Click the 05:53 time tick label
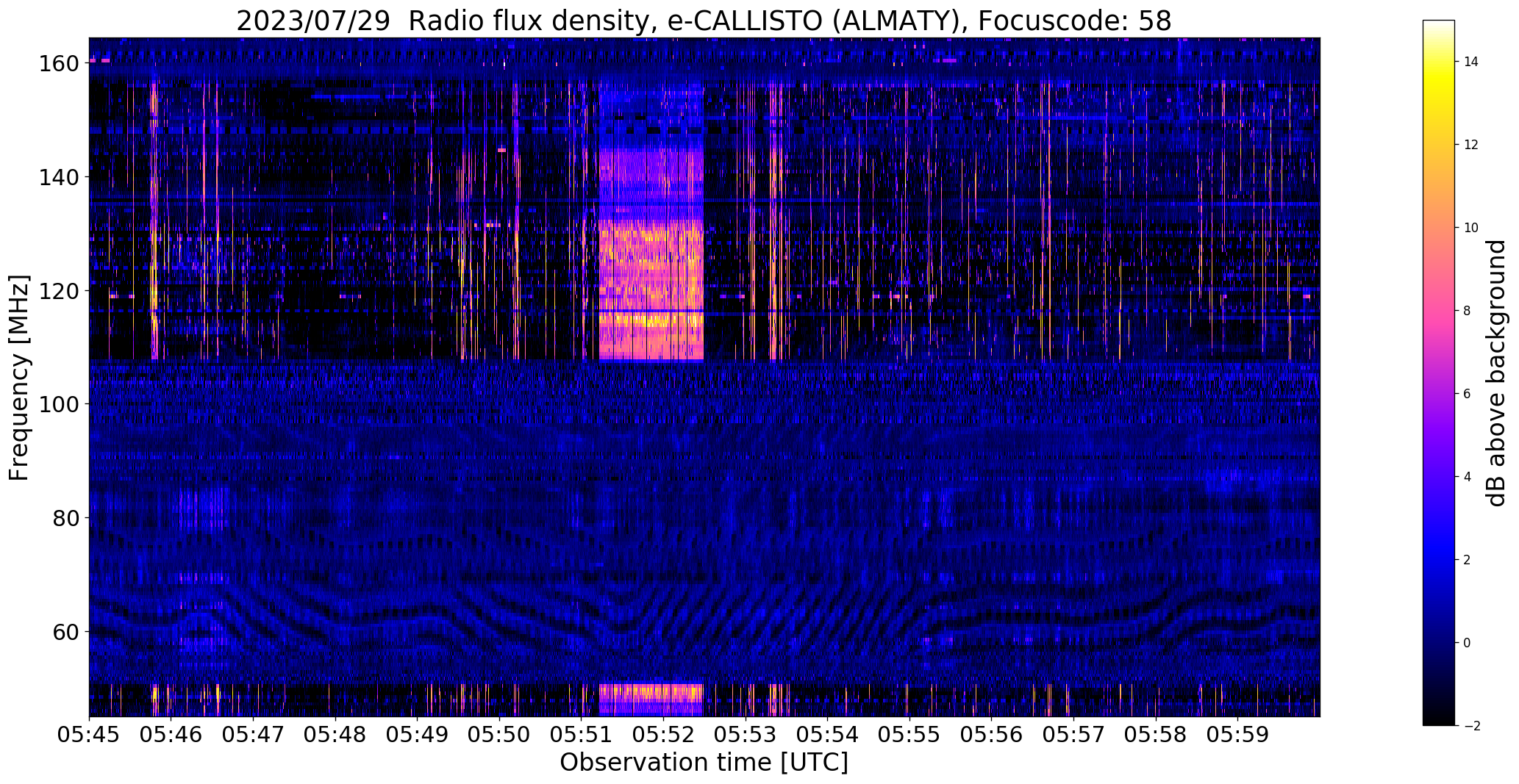 click(746, 734)
